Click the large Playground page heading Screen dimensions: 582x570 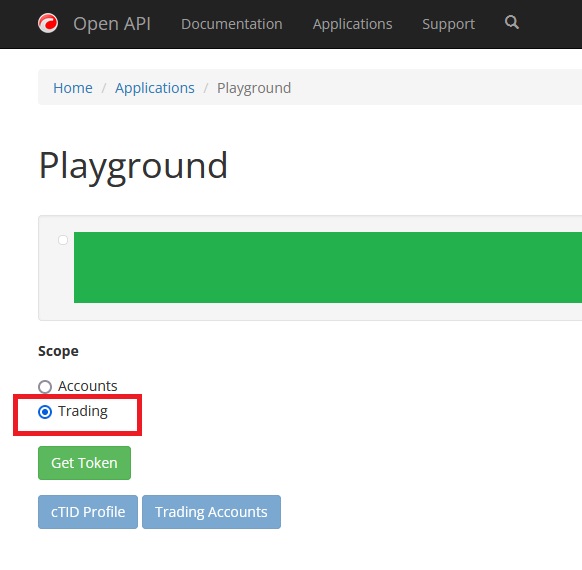point(133,166)
